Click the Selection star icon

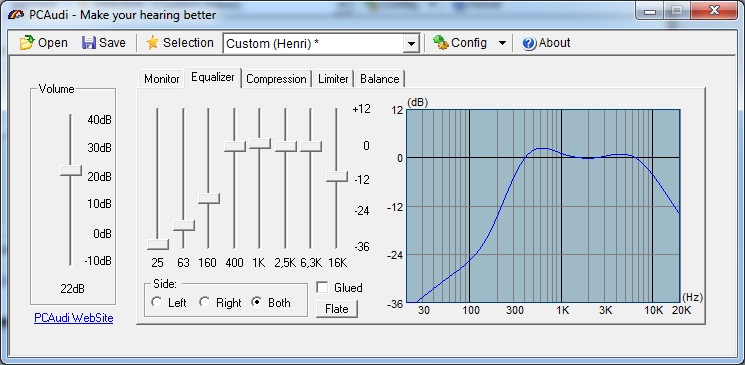click(152, 43)
